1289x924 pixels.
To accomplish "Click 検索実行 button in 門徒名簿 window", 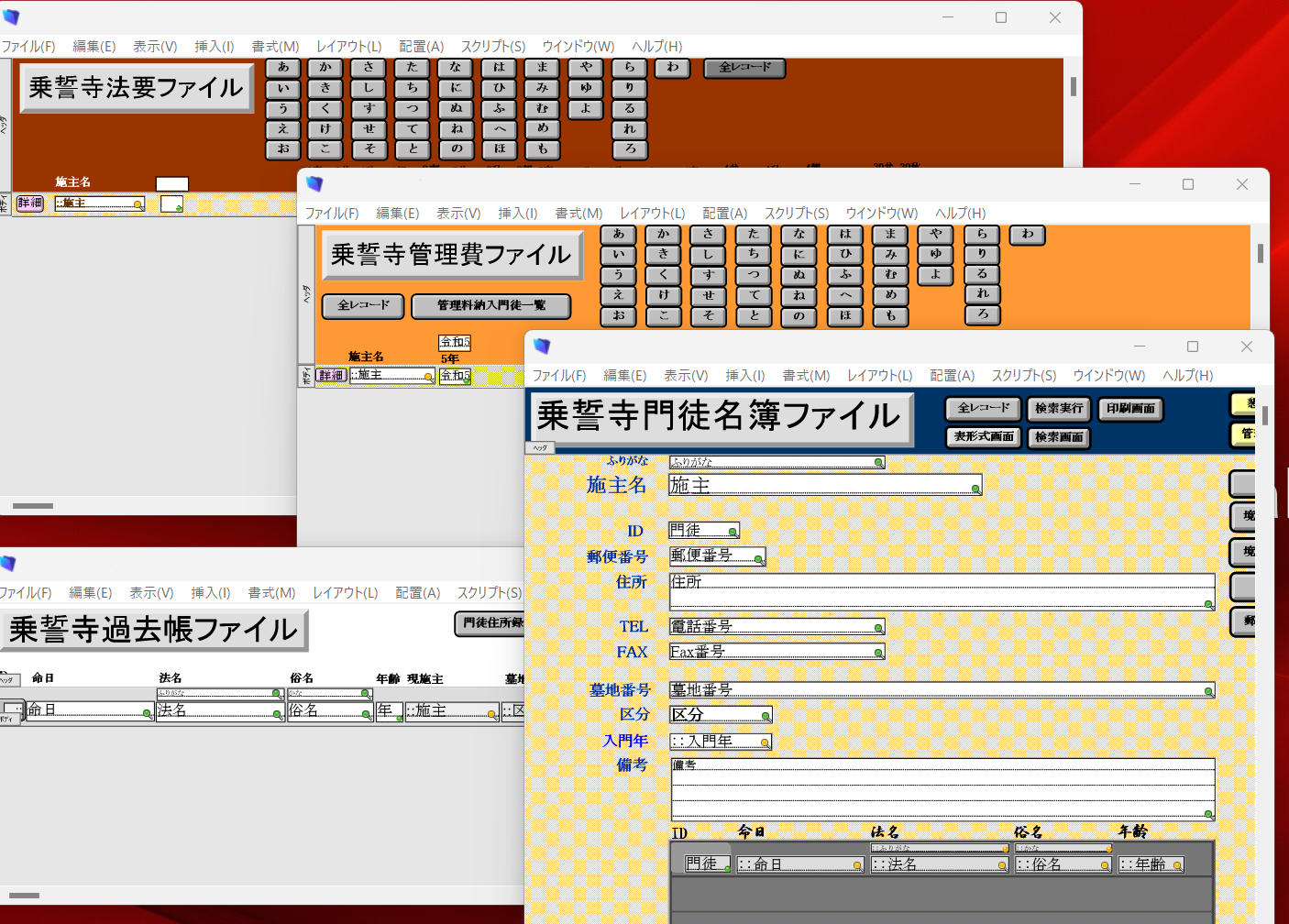I will click(x=1059, y=409).
